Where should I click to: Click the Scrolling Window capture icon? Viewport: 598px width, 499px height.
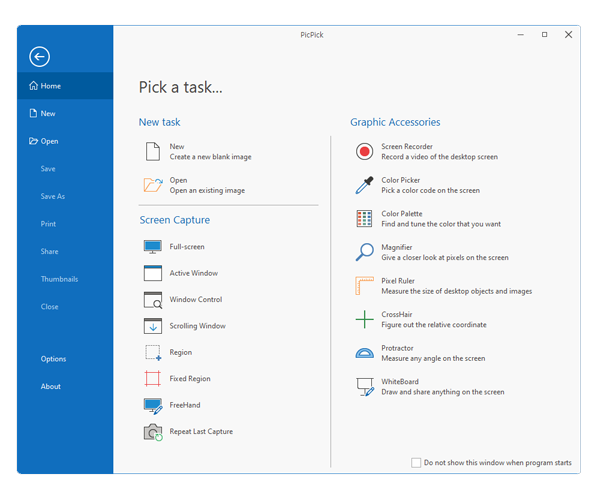click(153, 326)
